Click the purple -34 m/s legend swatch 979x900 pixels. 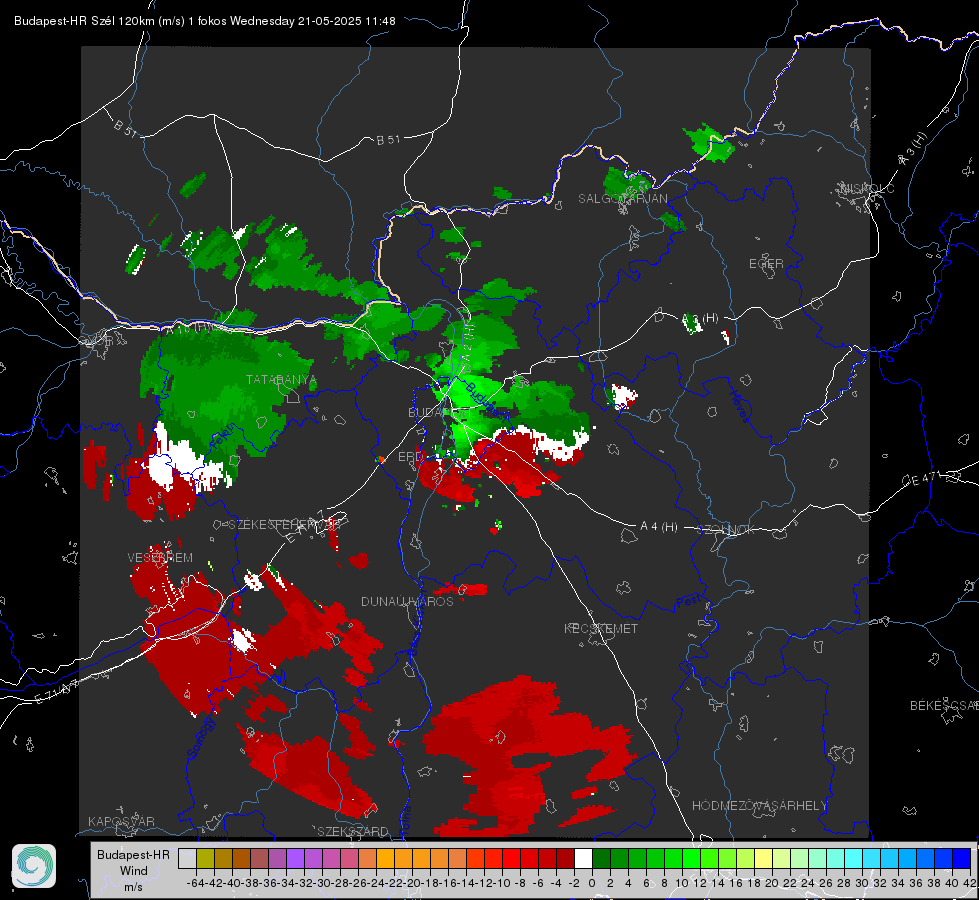295,858
